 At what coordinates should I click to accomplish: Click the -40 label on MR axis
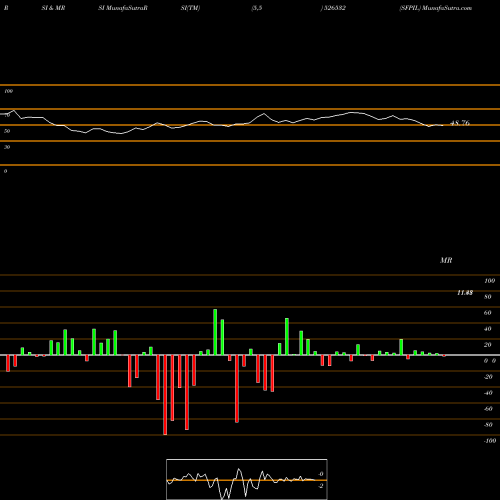point(488,393)
